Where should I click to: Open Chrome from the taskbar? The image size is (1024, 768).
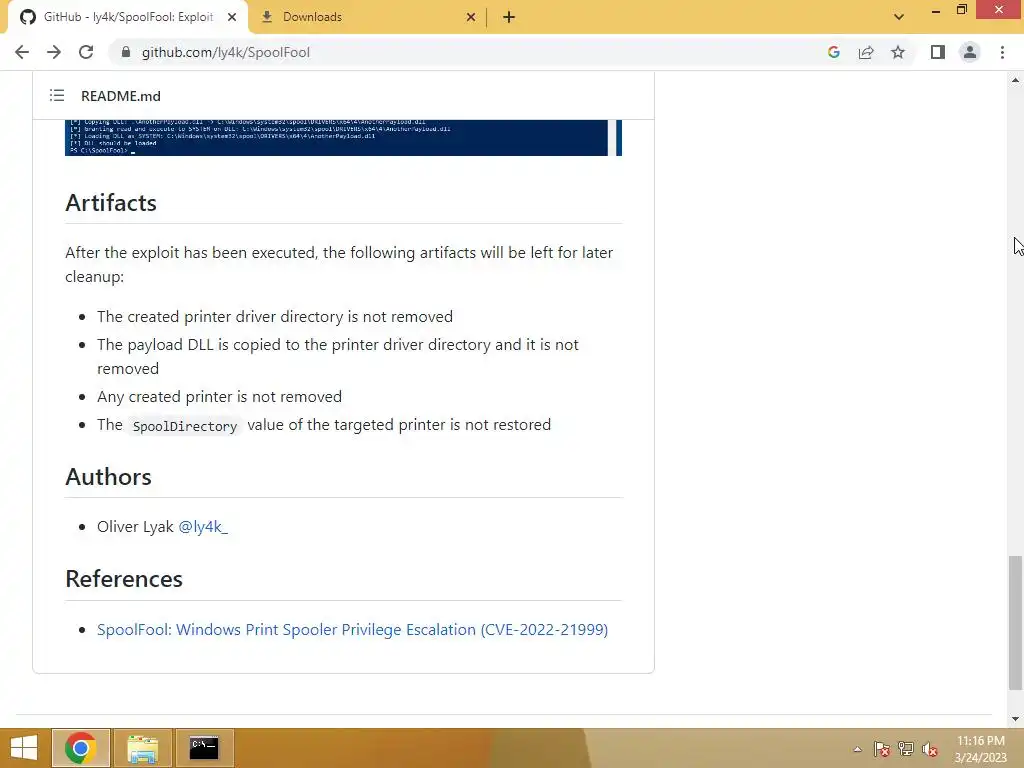tap(81, 748)
